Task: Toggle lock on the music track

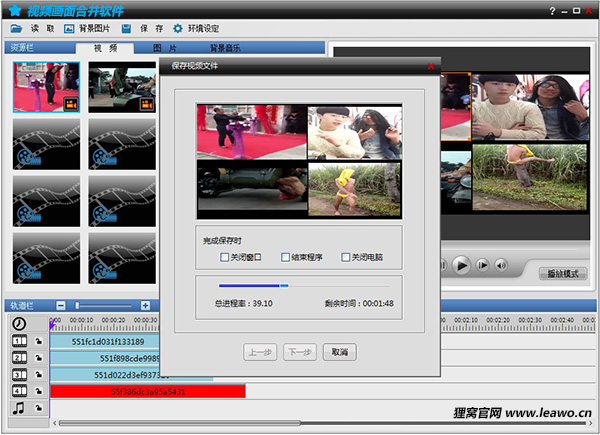Action: point(39,408)
